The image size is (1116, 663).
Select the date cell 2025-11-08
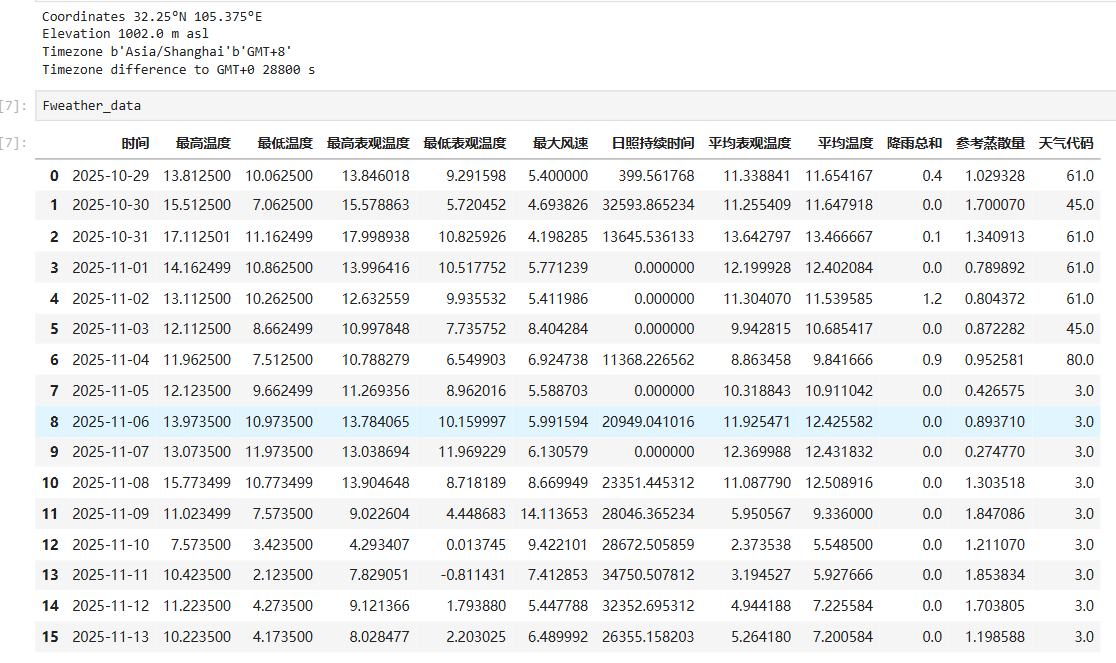point(111,483)
